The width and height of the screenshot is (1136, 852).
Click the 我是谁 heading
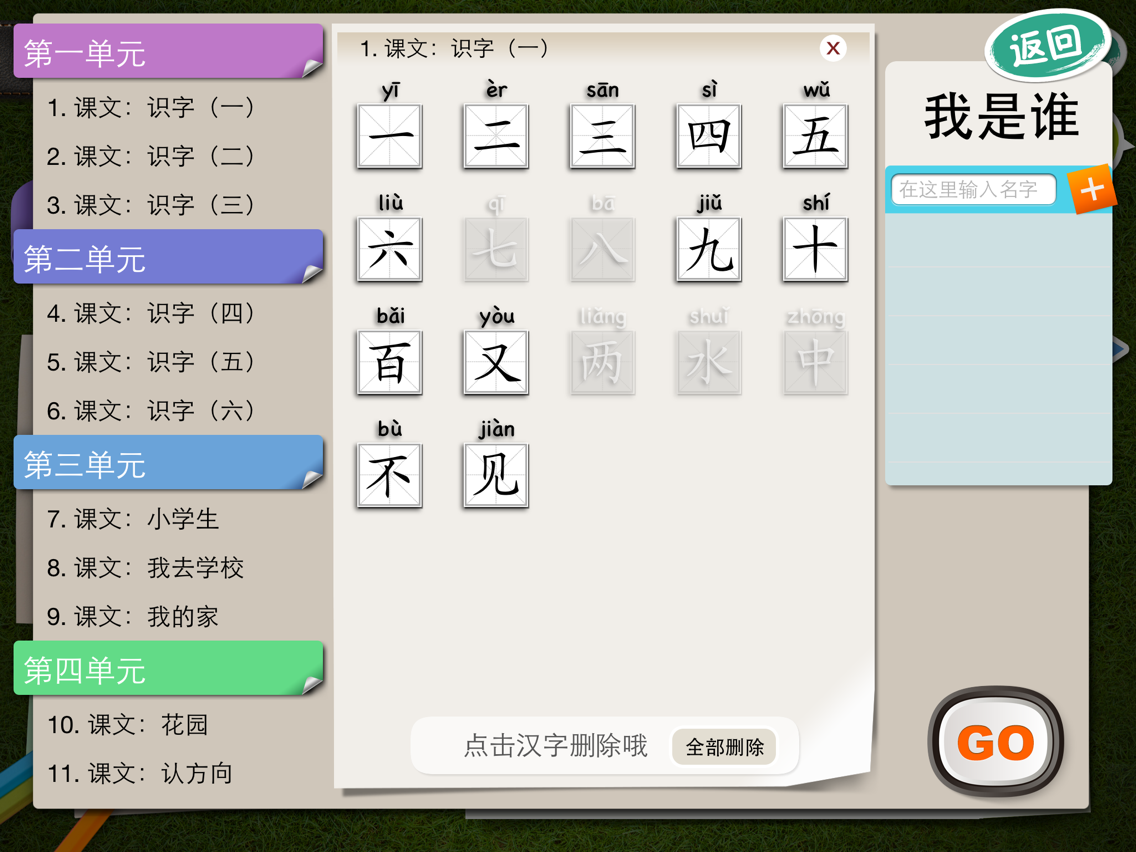(x=1001, y=116)
